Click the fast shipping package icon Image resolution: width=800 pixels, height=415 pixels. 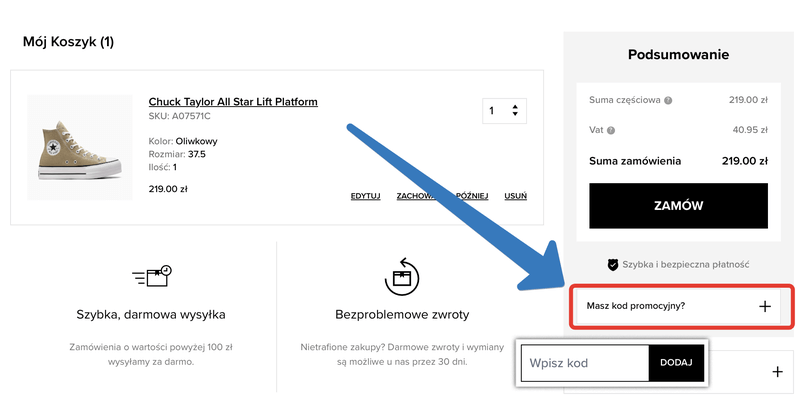point(152,276)
